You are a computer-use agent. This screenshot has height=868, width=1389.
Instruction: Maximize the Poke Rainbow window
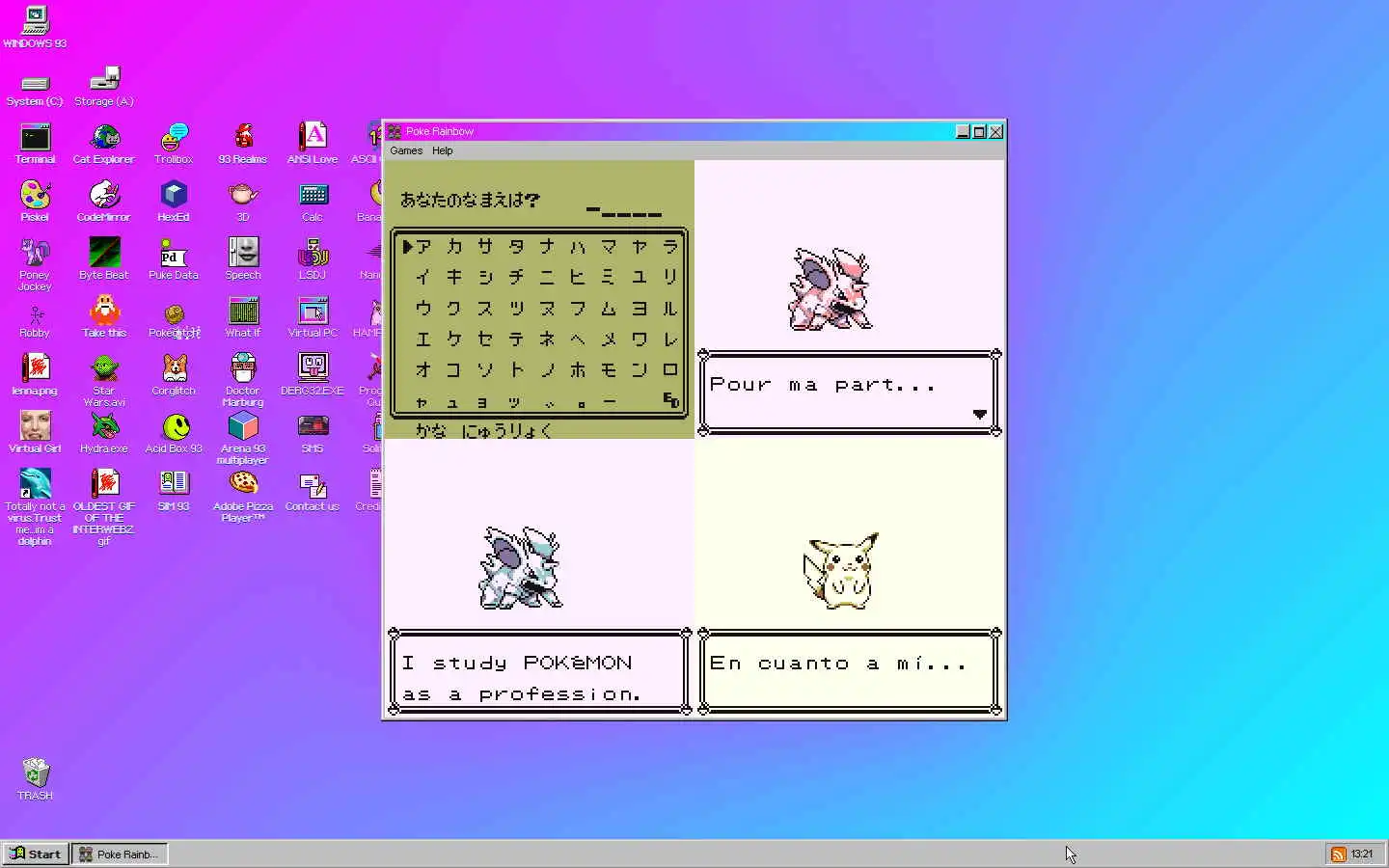[979, 132]
